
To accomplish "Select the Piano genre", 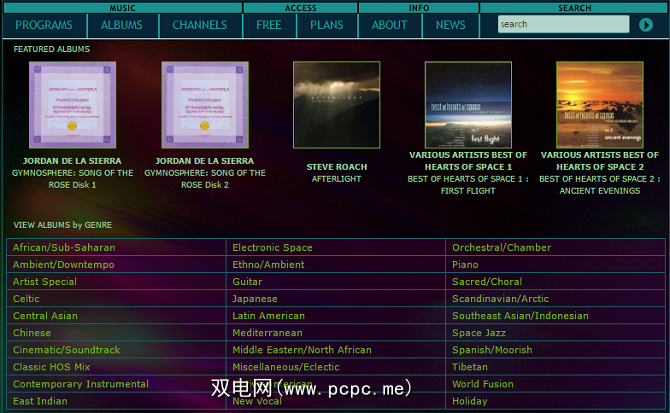I will (x=465, y=265).
